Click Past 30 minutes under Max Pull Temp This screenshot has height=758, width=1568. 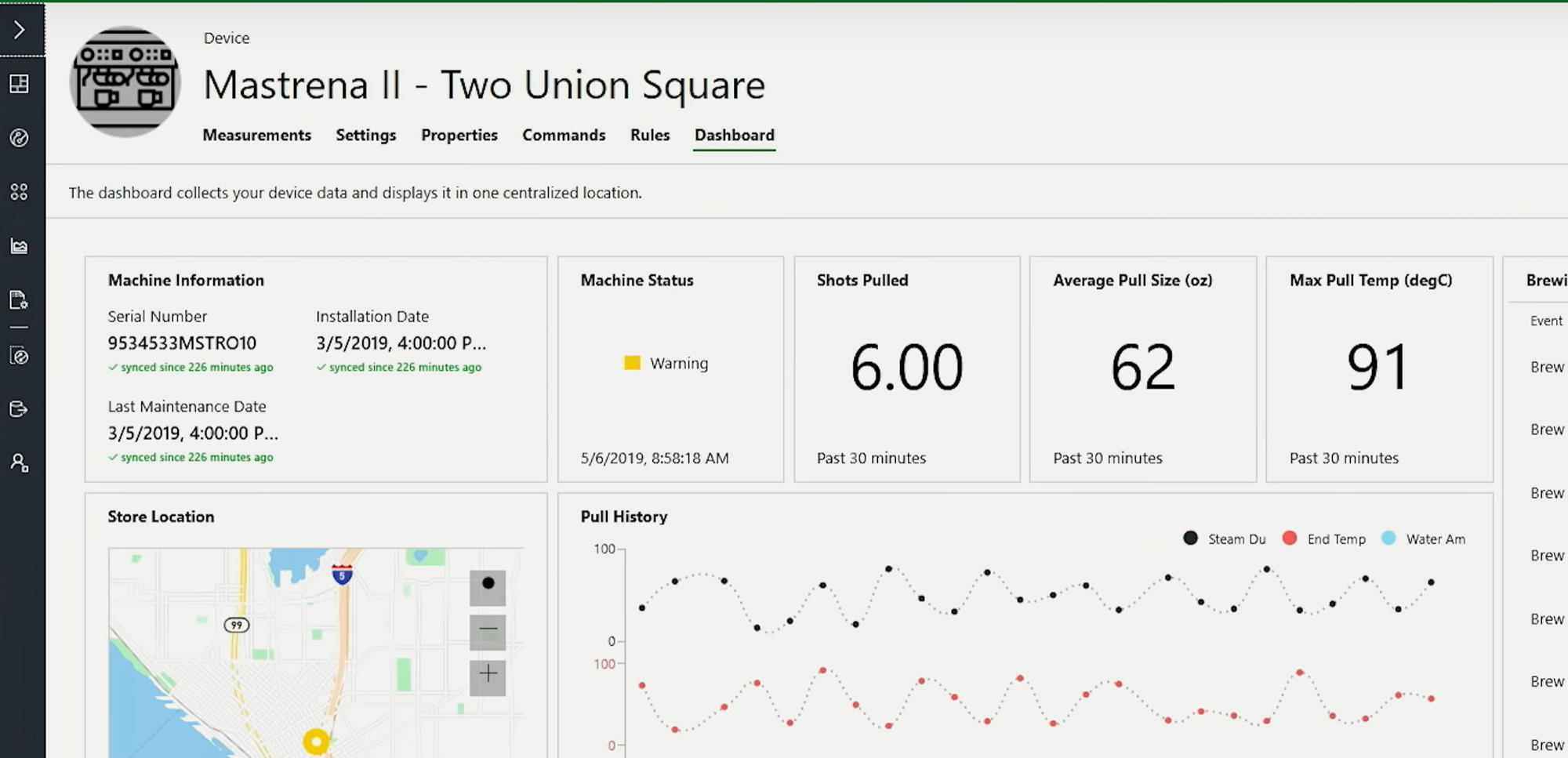[1344, 458]
